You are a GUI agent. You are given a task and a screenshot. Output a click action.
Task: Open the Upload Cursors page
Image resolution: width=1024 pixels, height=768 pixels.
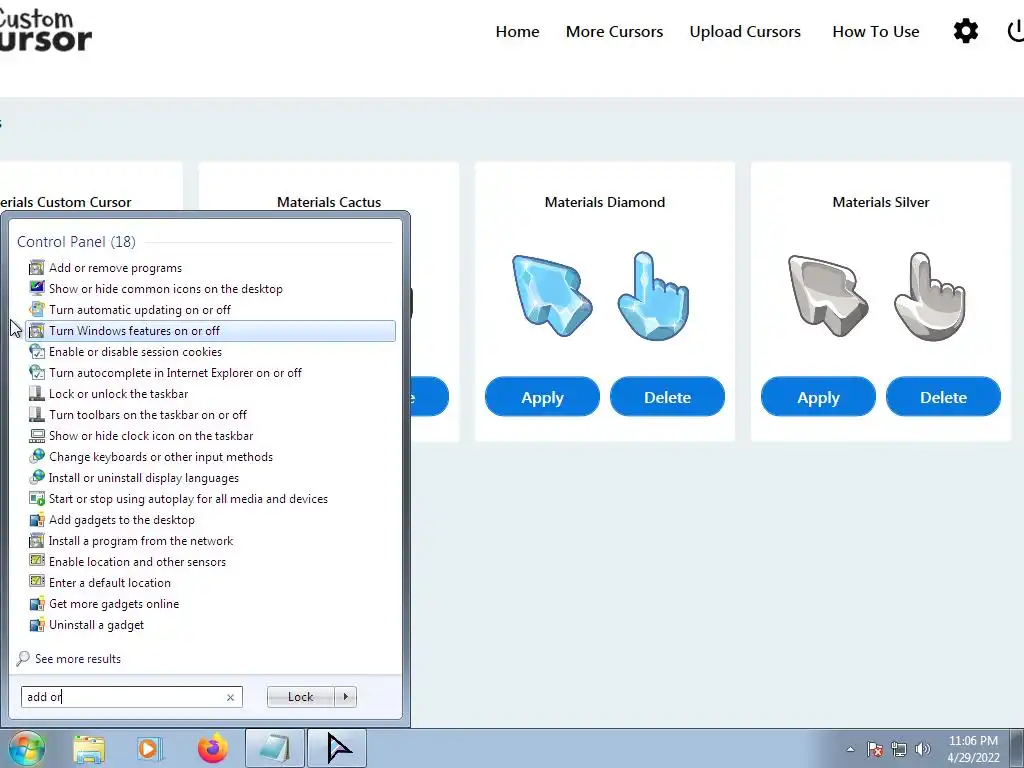[744, 31]
